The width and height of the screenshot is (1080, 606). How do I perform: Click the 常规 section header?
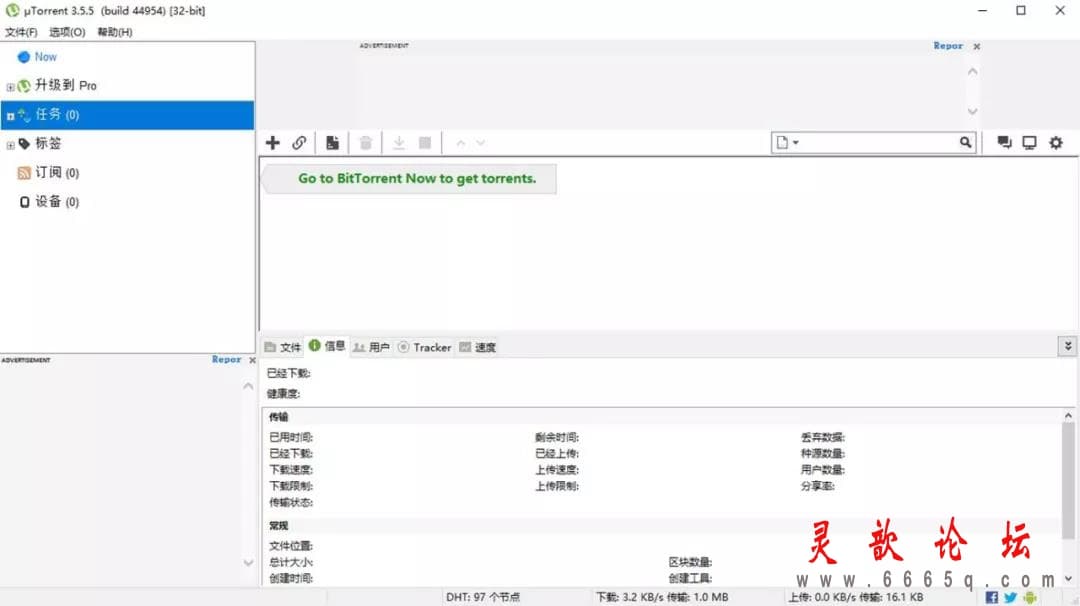(x=278, y=525)
